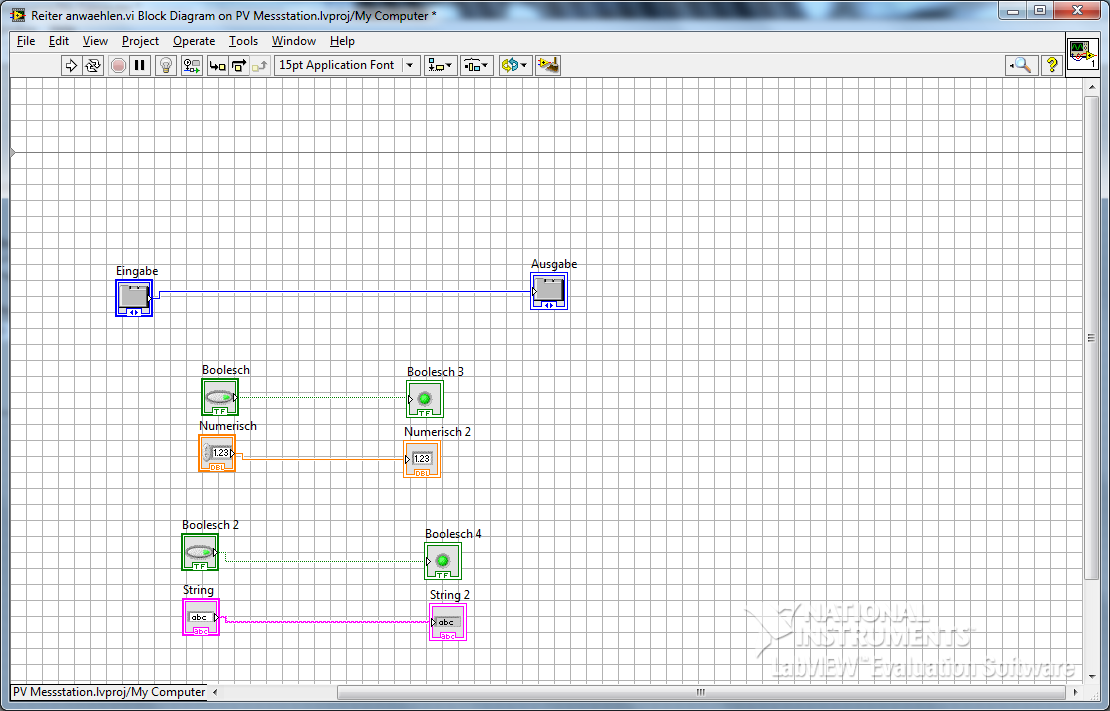Select the Boolesch 3 LED indicator terminal
The image size is (1110, 711).
tap(425, 399)
